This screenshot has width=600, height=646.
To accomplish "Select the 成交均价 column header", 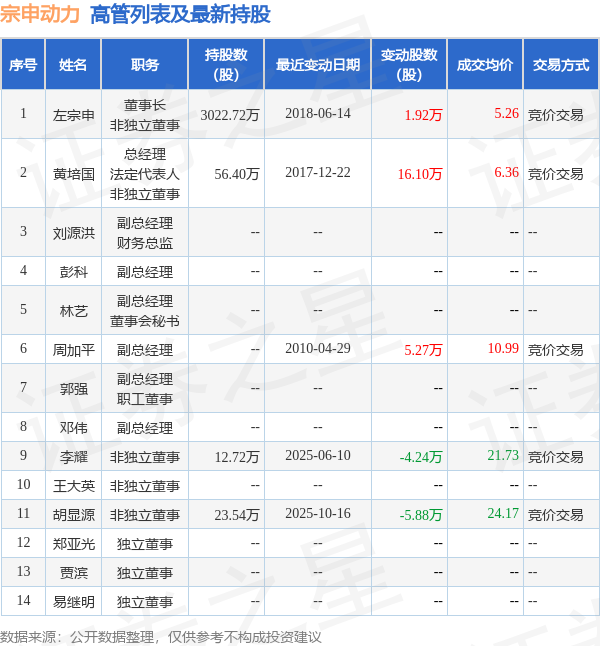I will pos(485,65).
